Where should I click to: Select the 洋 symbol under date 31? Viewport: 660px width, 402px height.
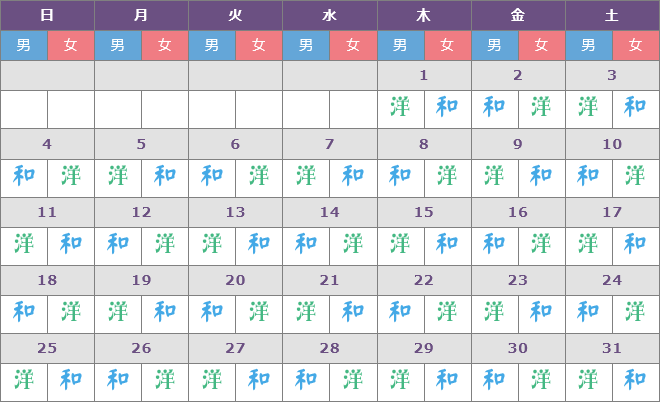pos(589,379)
